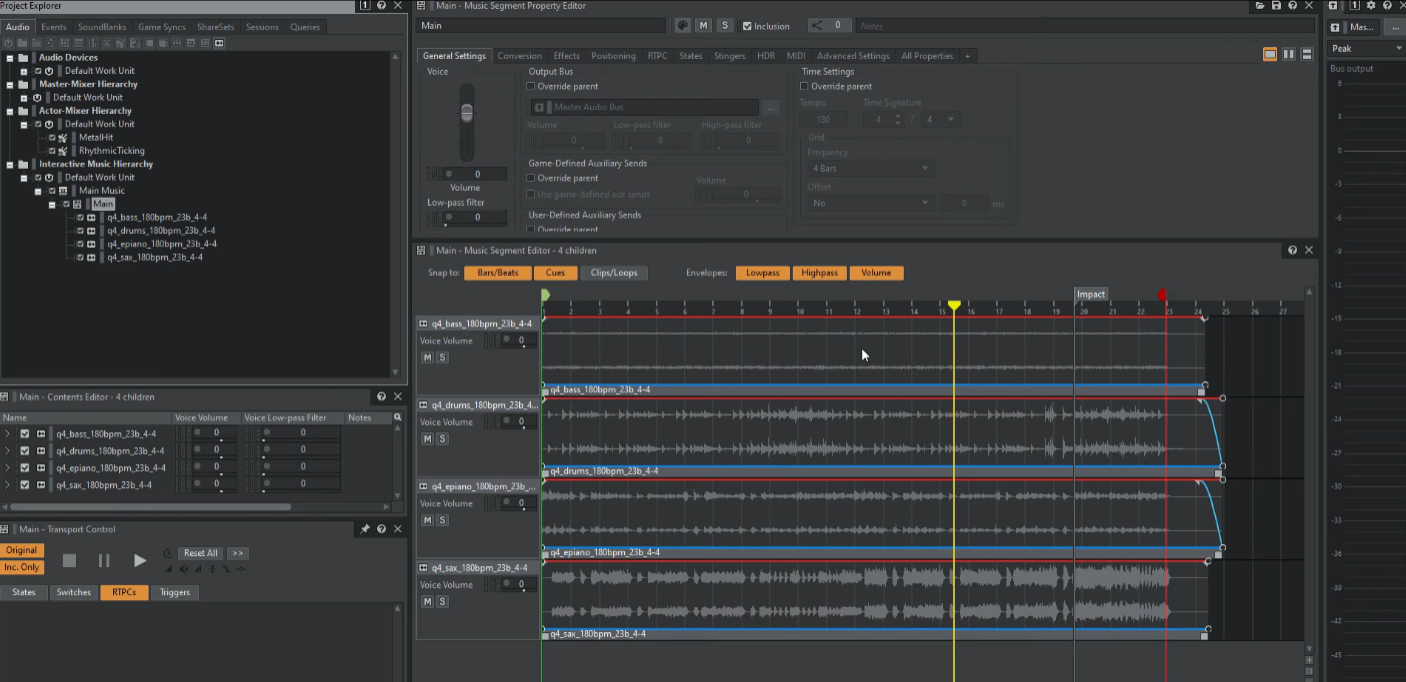Viewport: 1406px width, 682px height.
Task: Switch to the SoundBanks tab
Action: click(x=102, y=27)
